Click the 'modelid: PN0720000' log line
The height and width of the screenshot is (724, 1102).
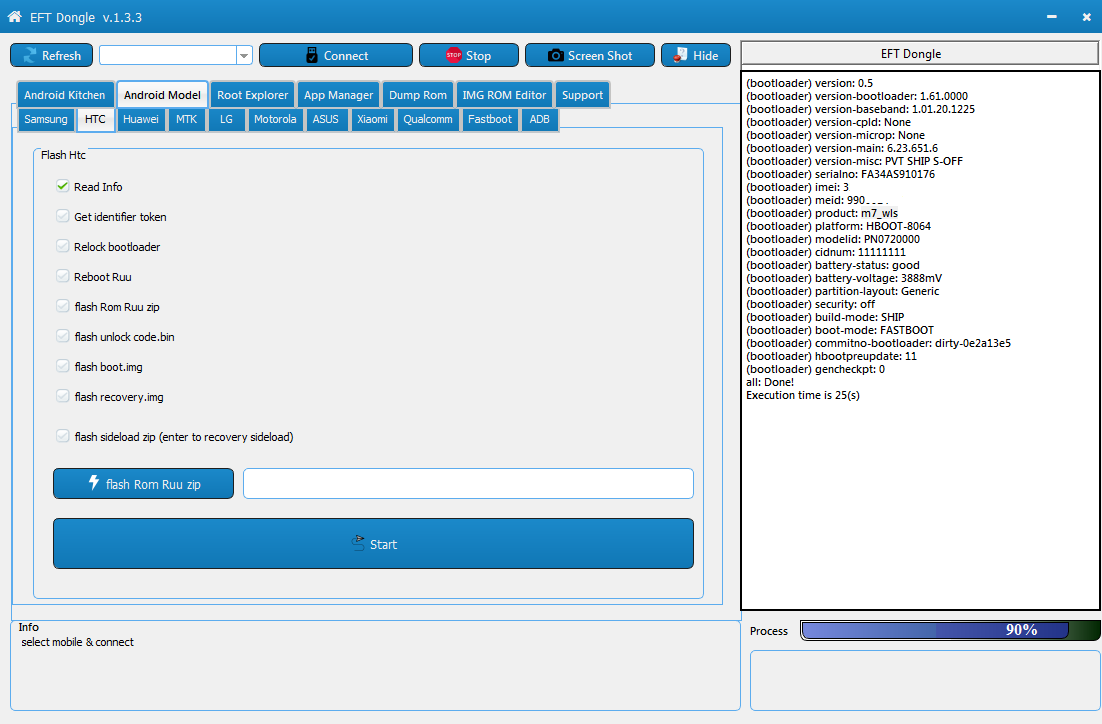coord(833,239)
